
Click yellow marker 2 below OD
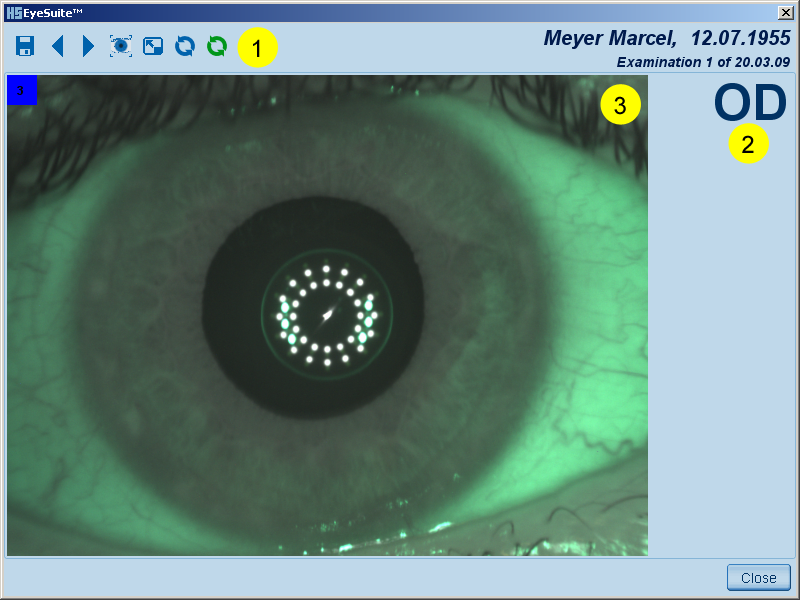coord(748,144)
